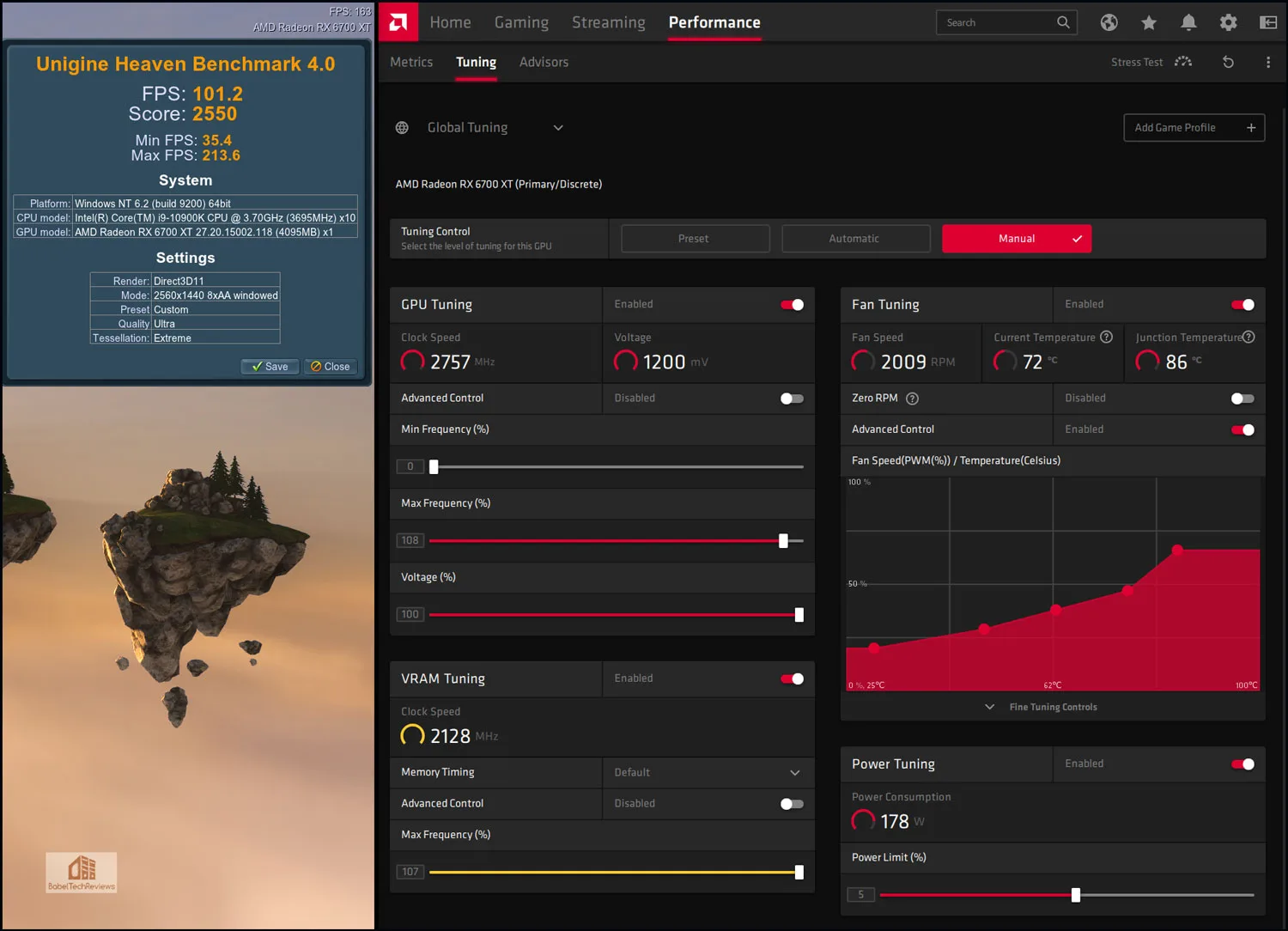Viewport: 1288px width, 931px height.
Task: Click the junction temperature gauge icon
Action: 1148,362
